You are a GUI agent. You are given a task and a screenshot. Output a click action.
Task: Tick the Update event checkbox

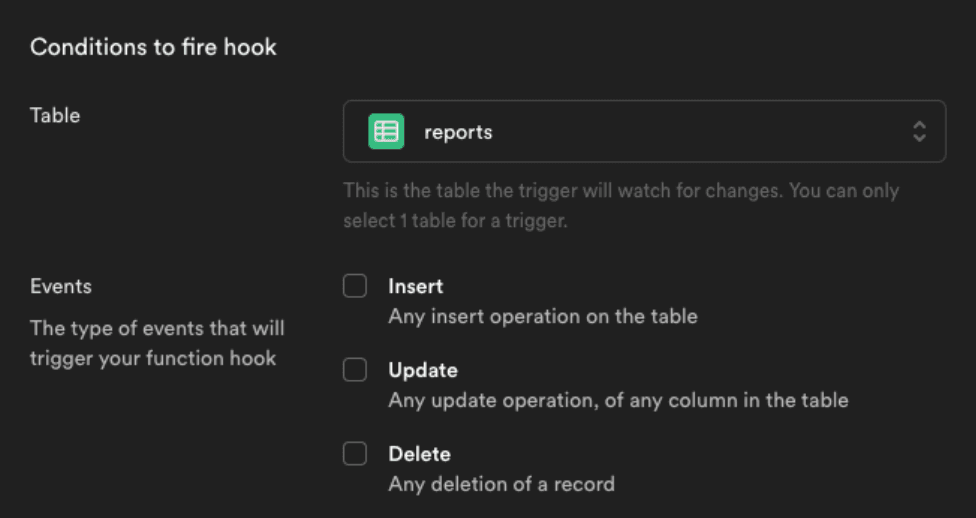click(355, 371)
